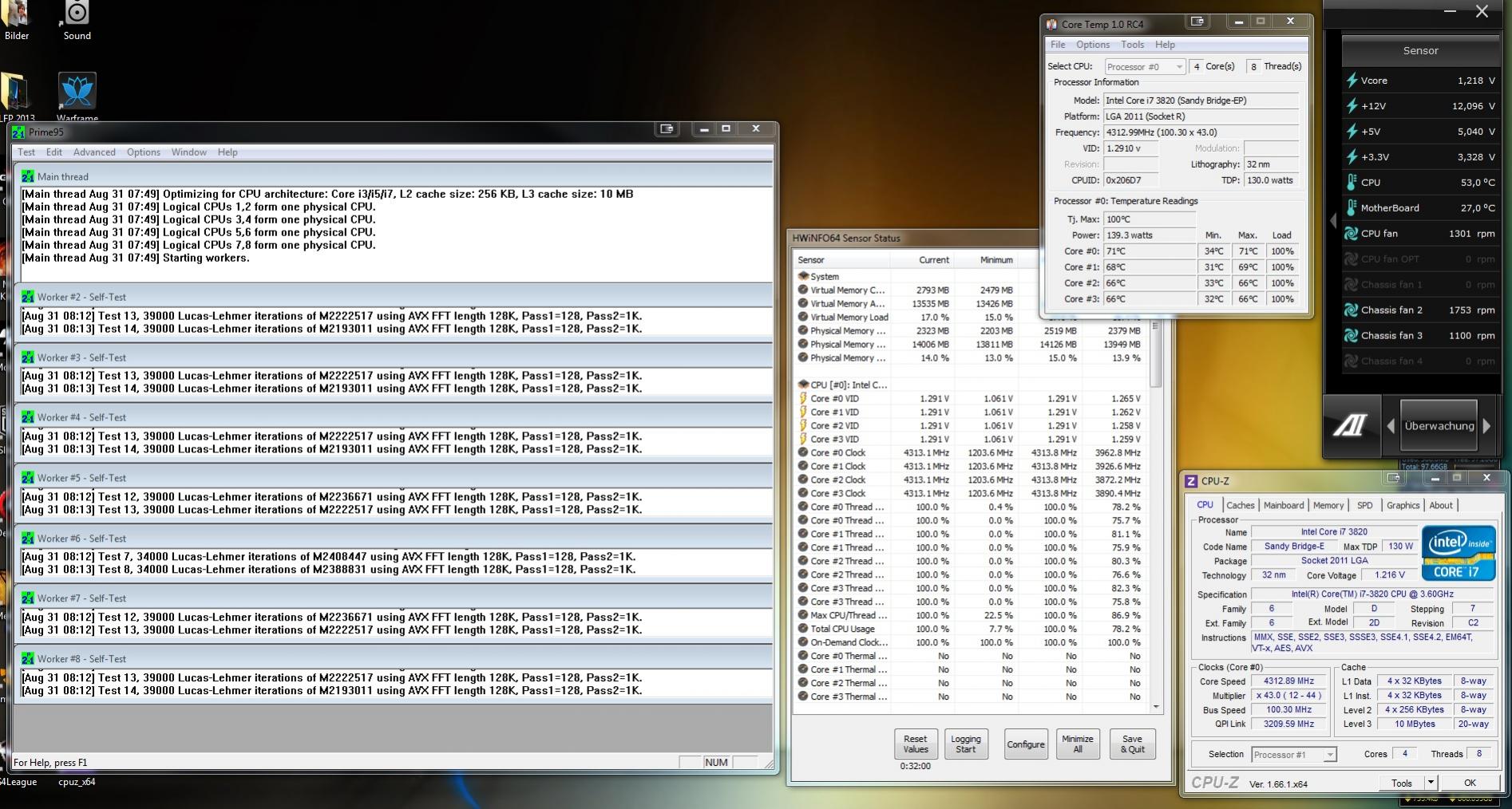Open the Graphics tab in CPU-Z
The width and height of the screenshot is (1512, 809).
(x=1403, y=505)
